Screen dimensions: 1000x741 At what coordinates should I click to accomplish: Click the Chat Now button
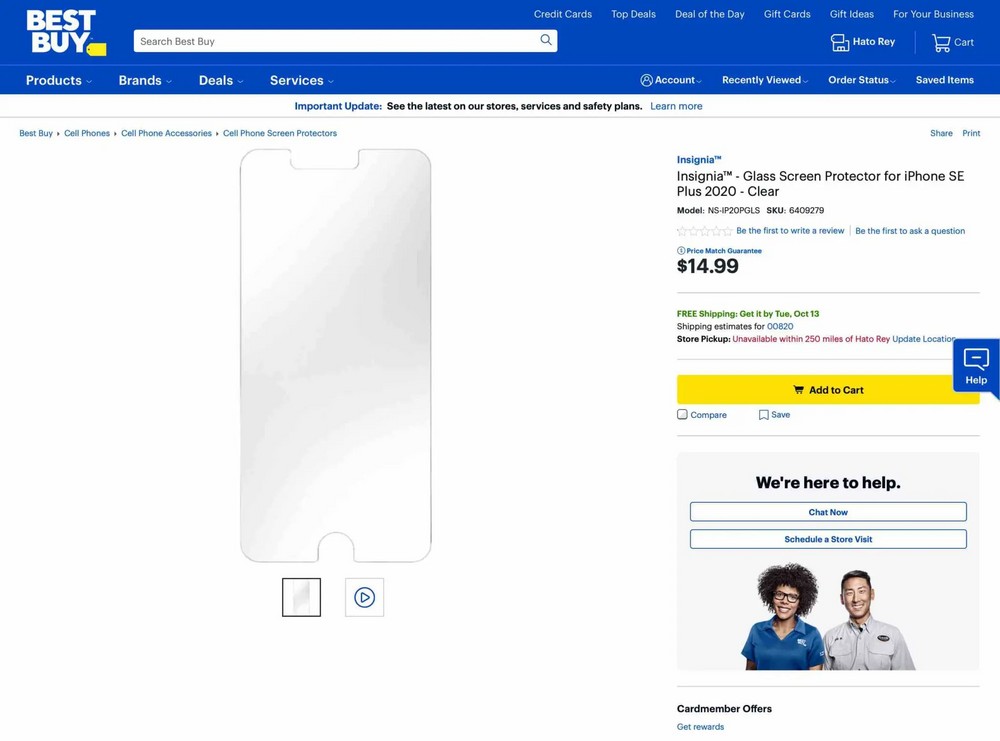828,512
